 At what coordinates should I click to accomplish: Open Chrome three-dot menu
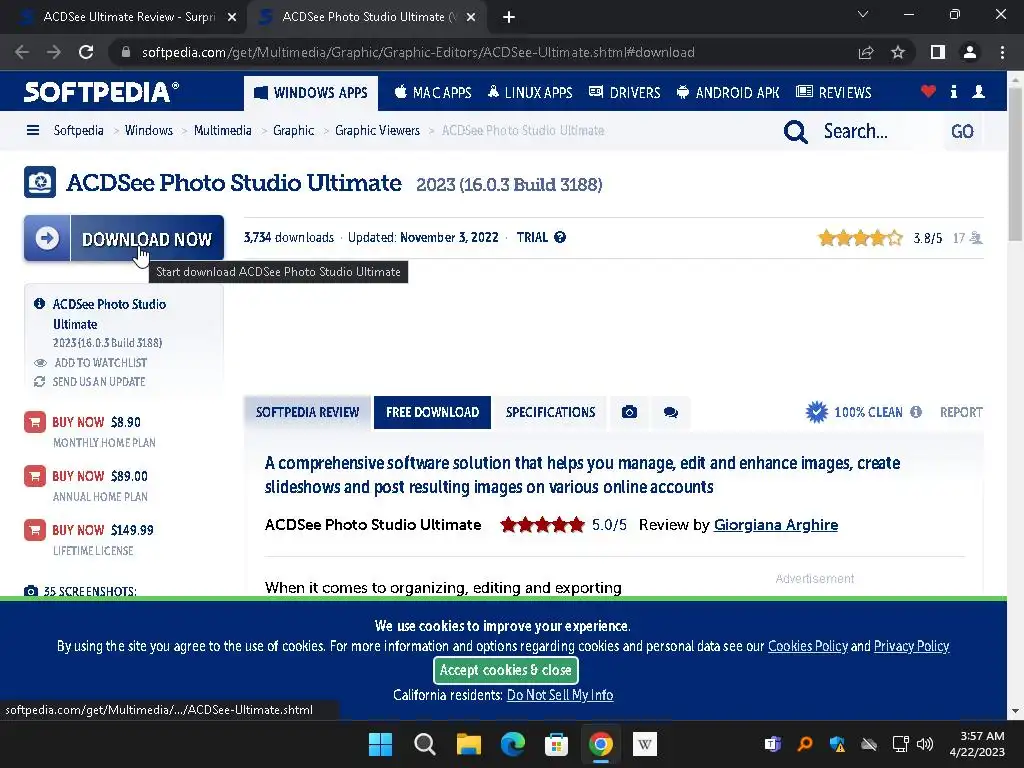(1002, 52)
